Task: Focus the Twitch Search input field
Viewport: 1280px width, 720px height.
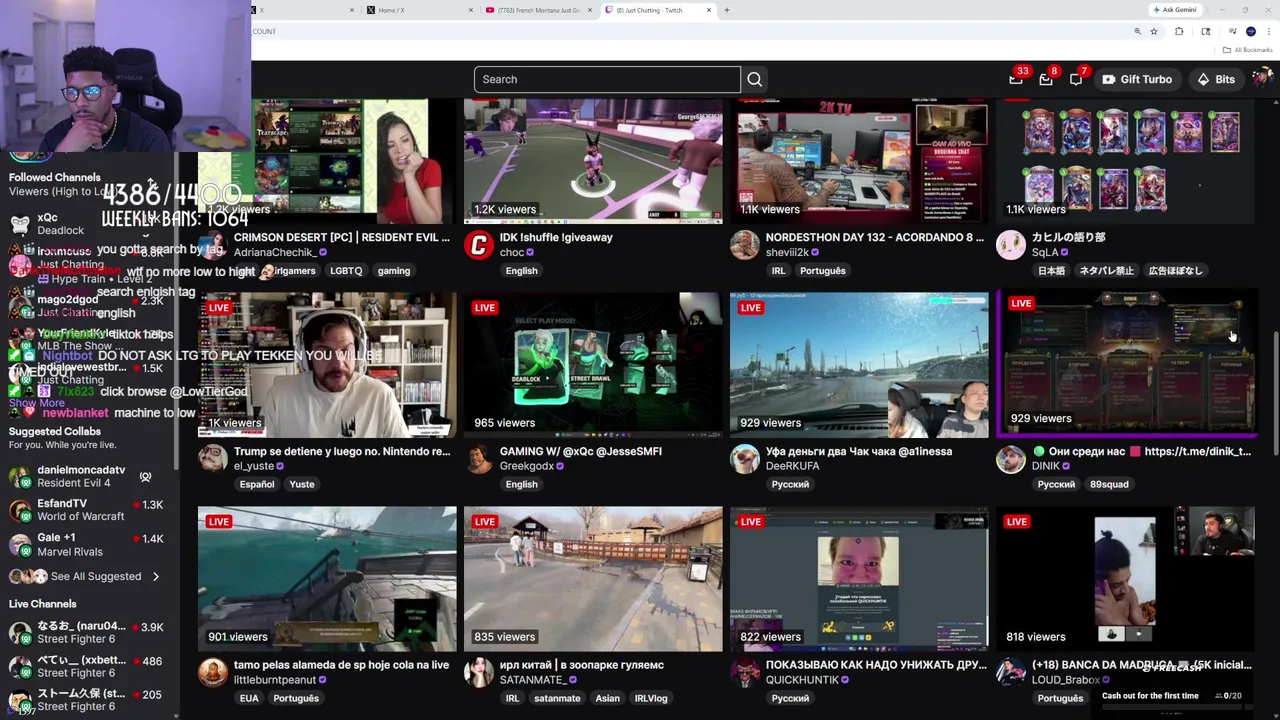Action: click(607, 79)
